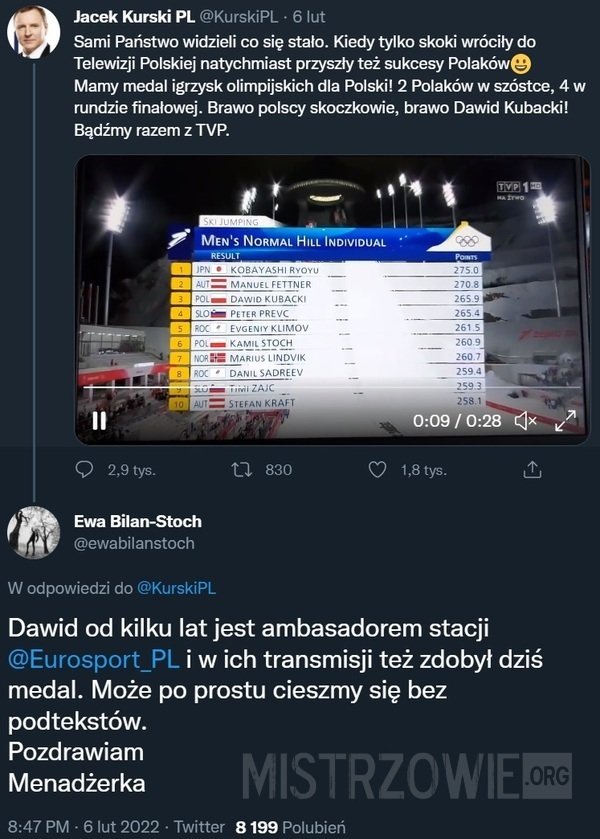
Task: Click the 0:09 / 0:28 video time display
Action: click(x=457, y=421)
